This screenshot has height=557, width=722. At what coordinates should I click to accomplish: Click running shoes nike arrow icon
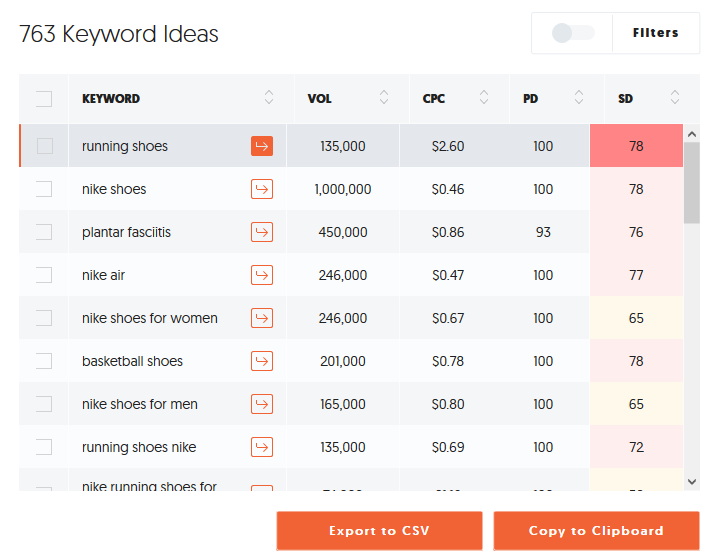tap(261, 448)
